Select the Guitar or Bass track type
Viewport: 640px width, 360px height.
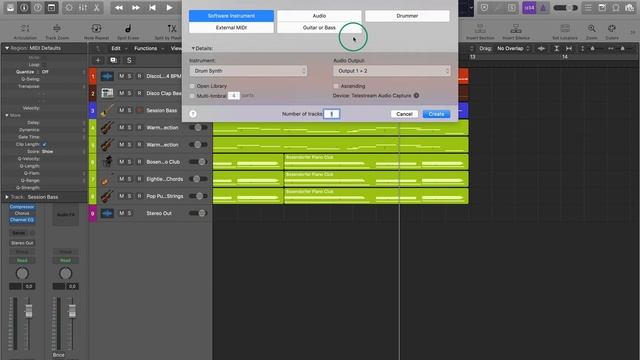coord(319,28)
